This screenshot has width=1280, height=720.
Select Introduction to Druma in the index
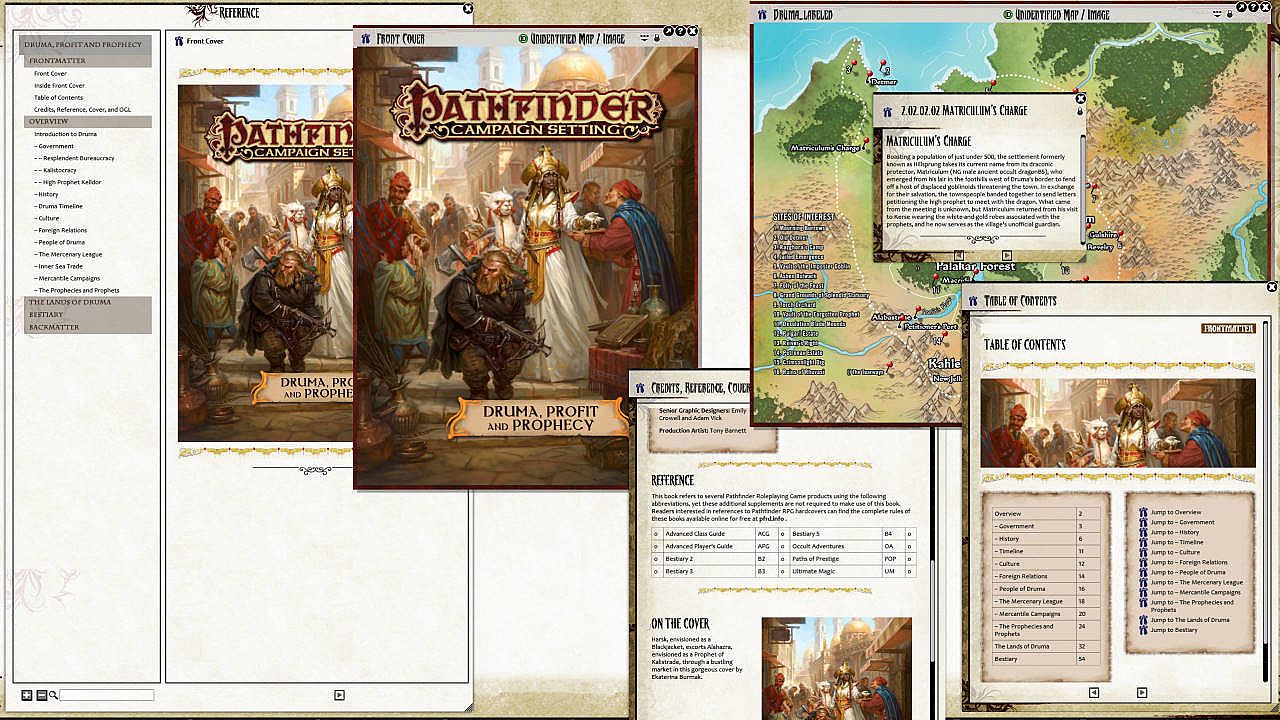point(65,134)
